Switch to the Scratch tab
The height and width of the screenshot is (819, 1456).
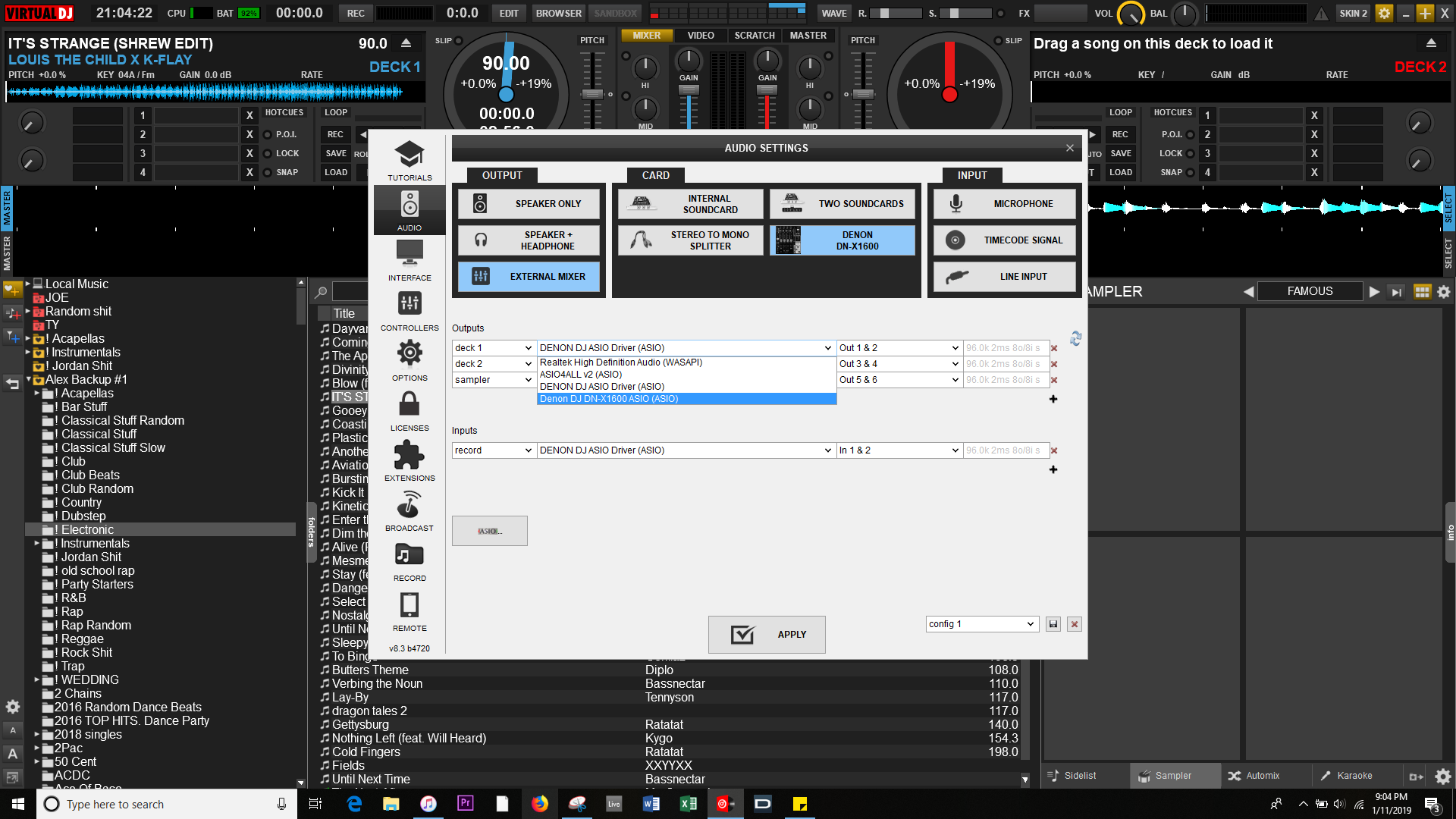pyautogui.click(x=755, y=36)
